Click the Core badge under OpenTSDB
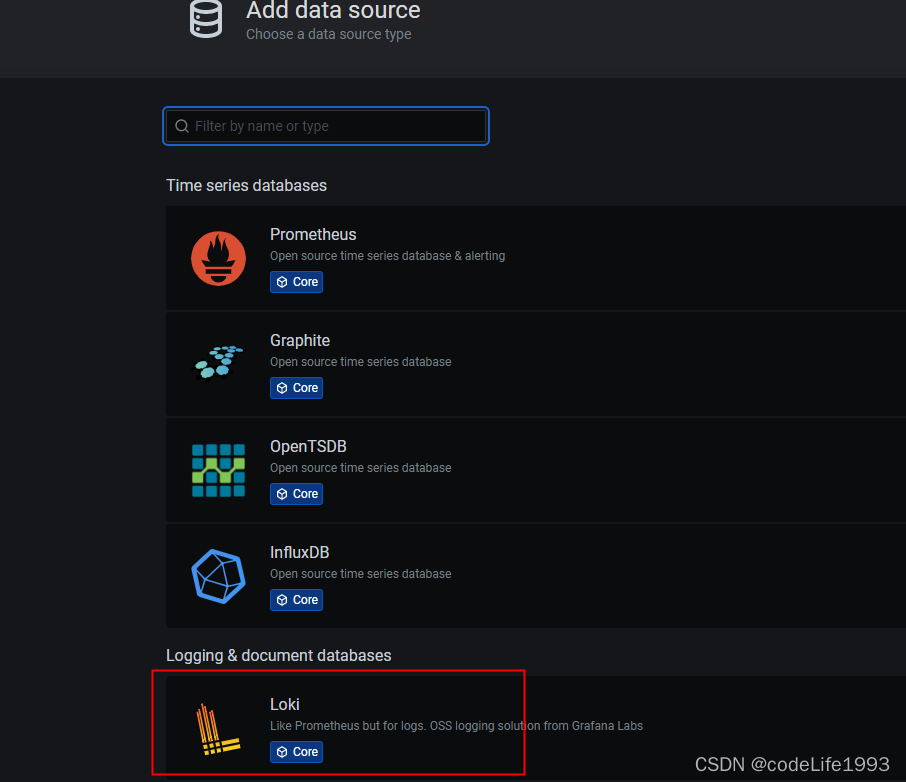 [296, 494]
